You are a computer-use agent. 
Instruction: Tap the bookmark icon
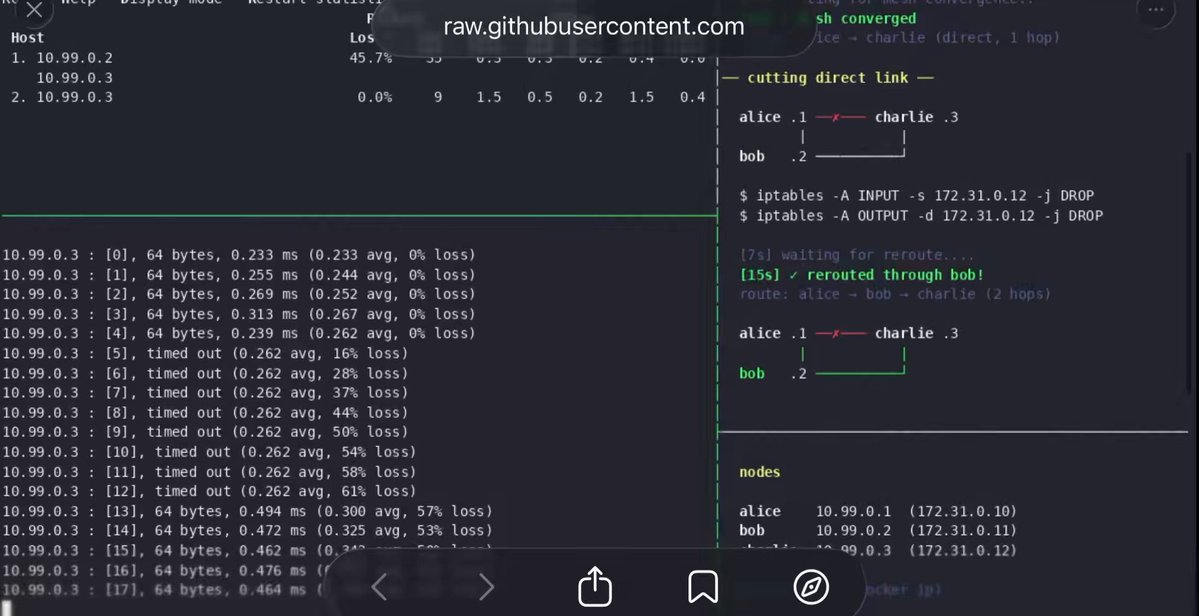coord(703,587)
